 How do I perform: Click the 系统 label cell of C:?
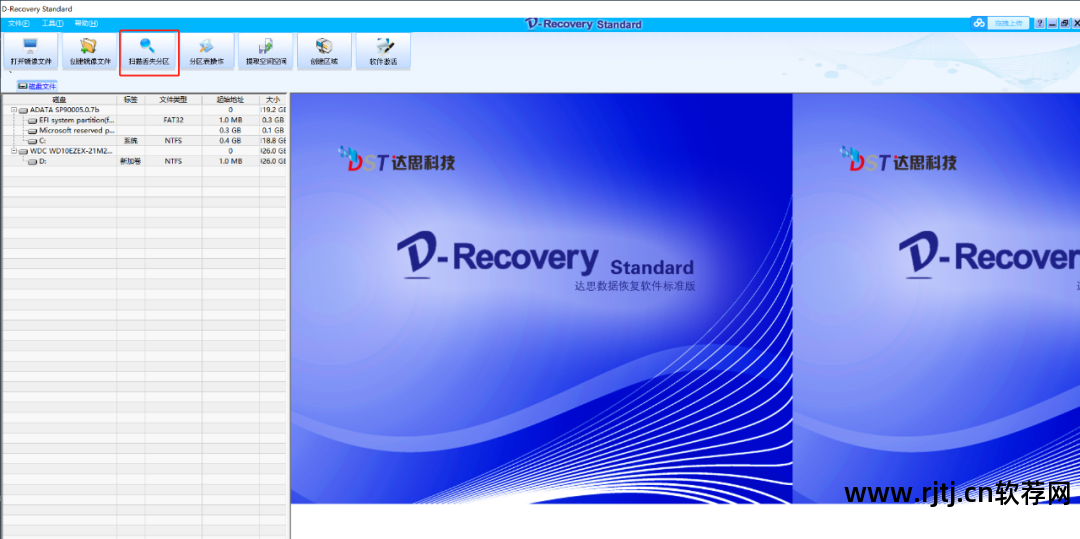131,140
